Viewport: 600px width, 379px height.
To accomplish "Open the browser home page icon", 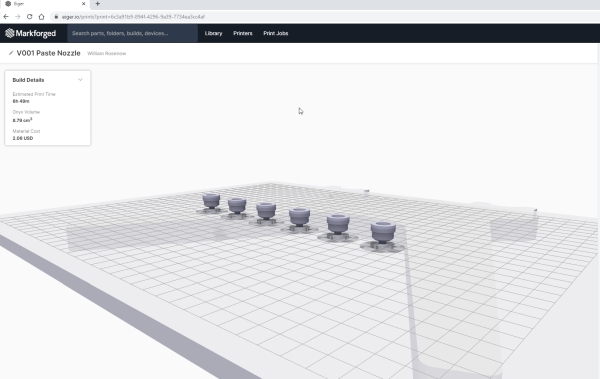I will tap(41, 16).
